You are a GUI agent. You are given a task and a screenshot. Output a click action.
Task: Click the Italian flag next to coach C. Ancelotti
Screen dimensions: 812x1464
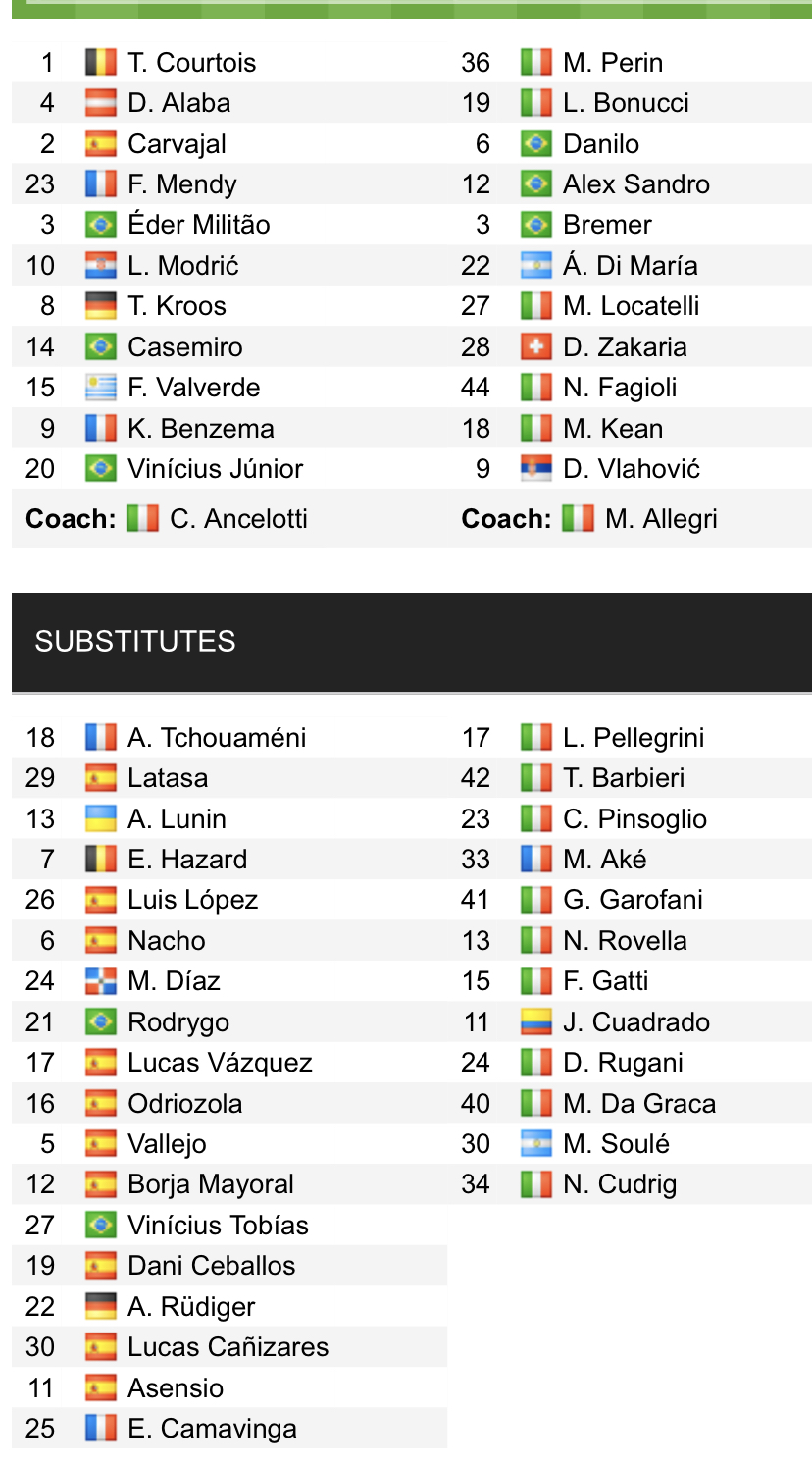click(142, 518)
